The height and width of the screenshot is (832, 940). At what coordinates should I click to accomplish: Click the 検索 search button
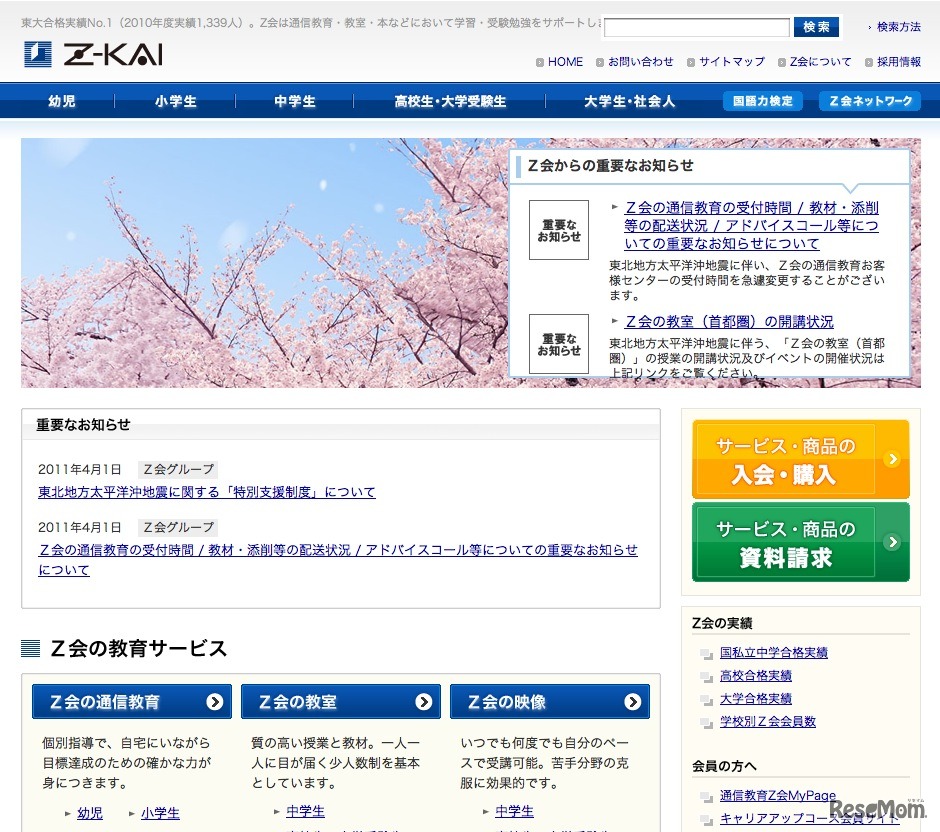(816, 27)
